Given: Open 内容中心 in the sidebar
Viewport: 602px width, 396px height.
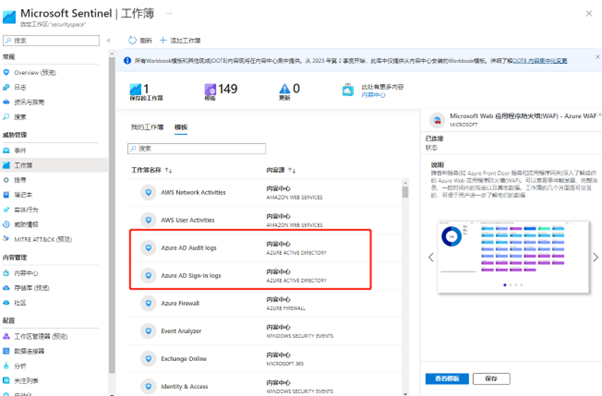Looking at the screenshot, I should [26, 273].
